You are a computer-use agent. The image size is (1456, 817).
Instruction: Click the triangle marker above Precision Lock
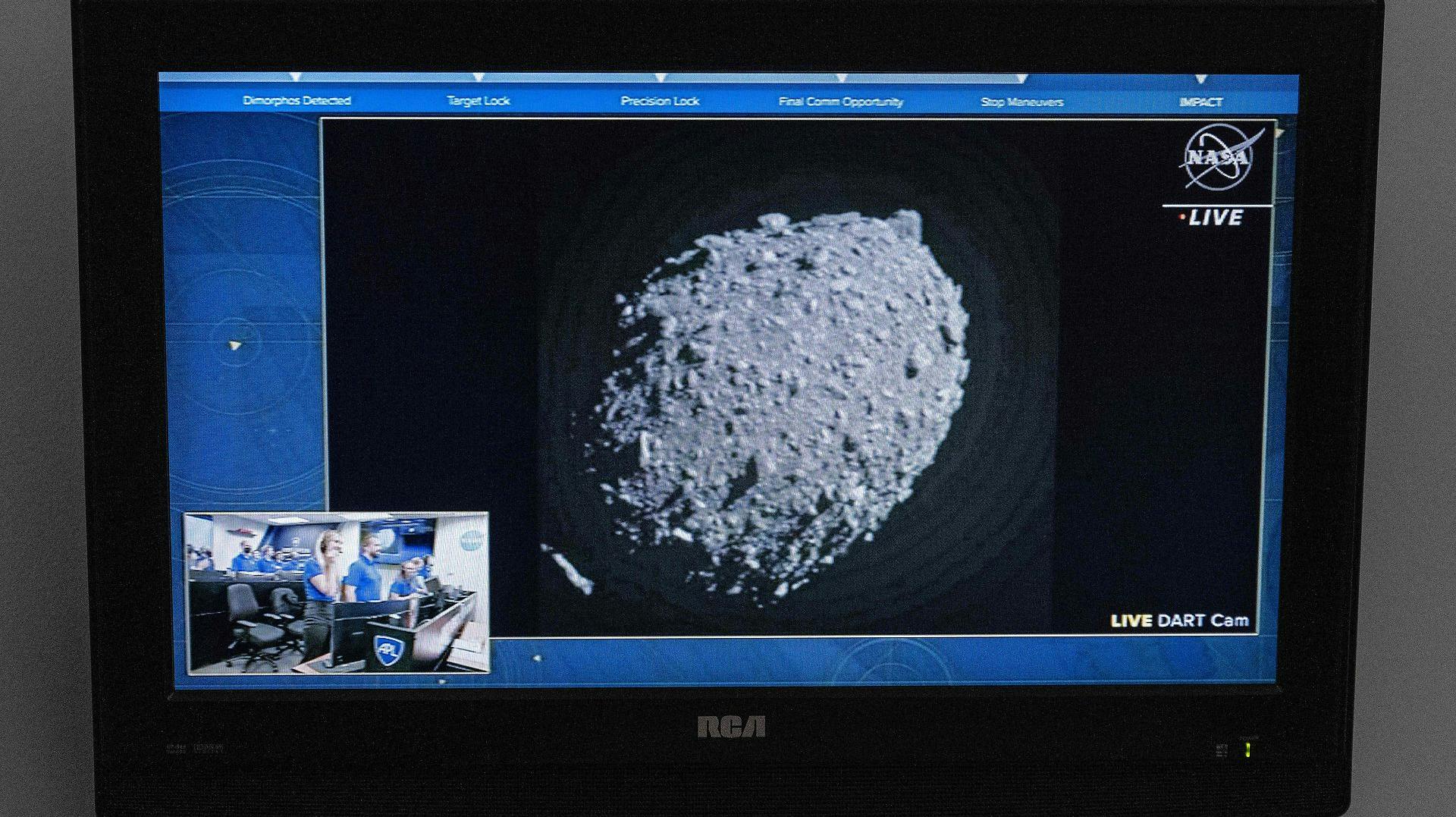pos(660,78)
